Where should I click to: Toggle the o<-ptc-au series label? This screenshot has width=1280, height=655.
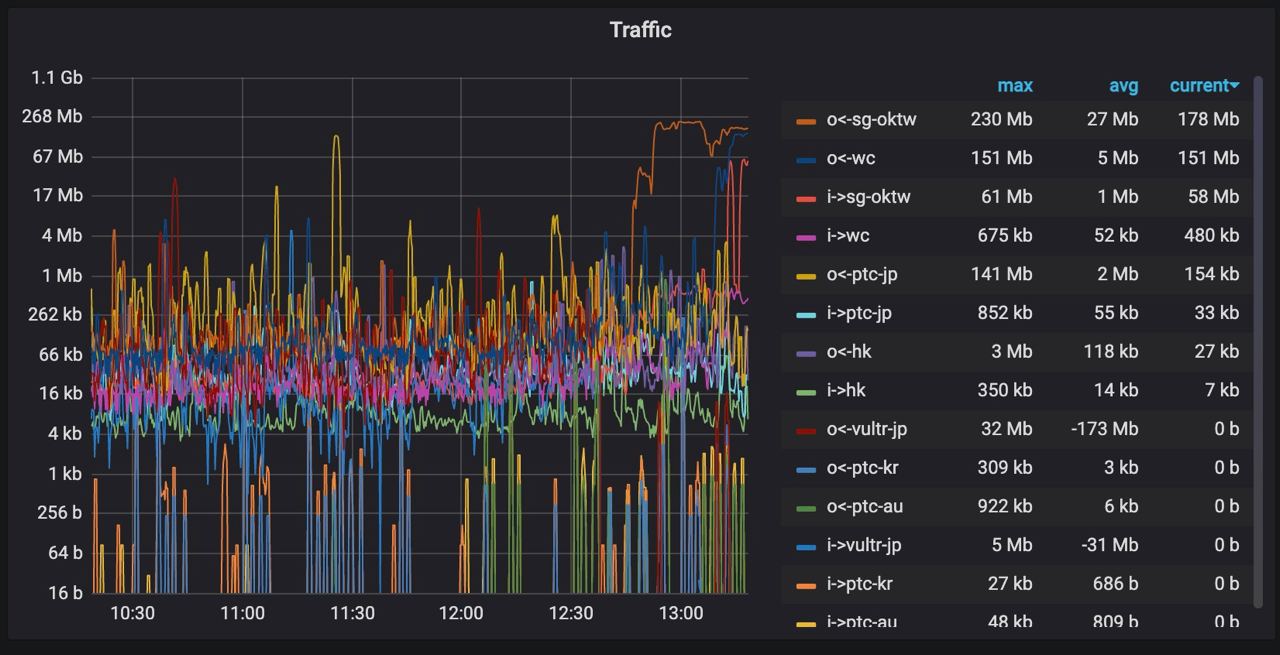point(864,506)
